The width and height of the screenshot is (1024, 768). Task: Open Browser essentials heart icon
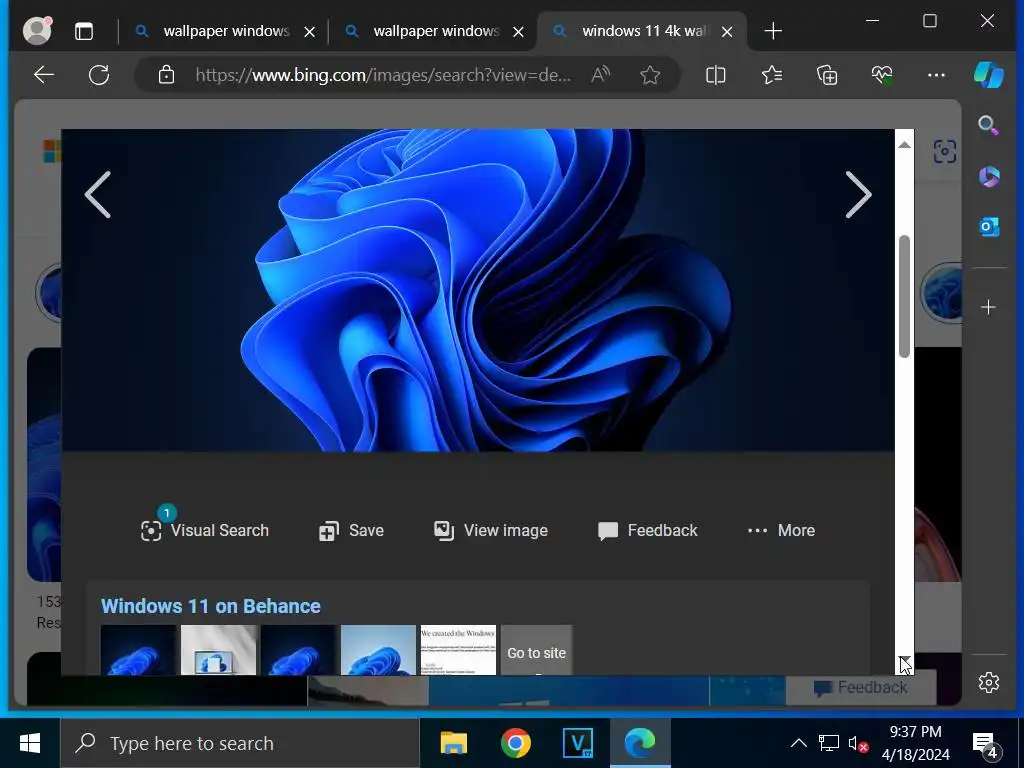tap(882, 75)
